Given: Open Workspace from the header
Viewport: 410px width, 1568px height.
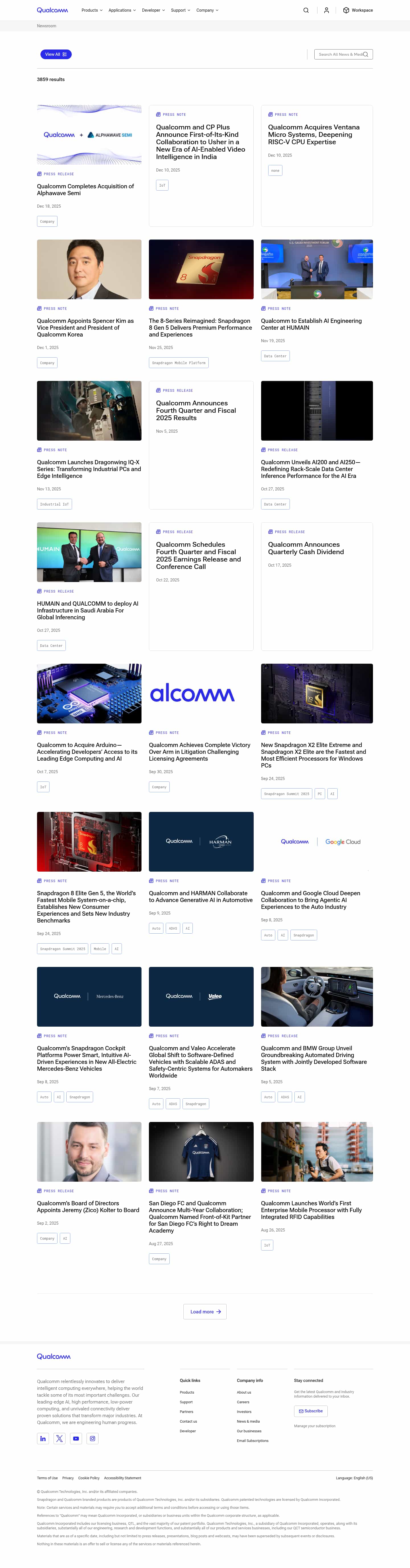Looking at the screenshot, I should (x=358, y=10).
